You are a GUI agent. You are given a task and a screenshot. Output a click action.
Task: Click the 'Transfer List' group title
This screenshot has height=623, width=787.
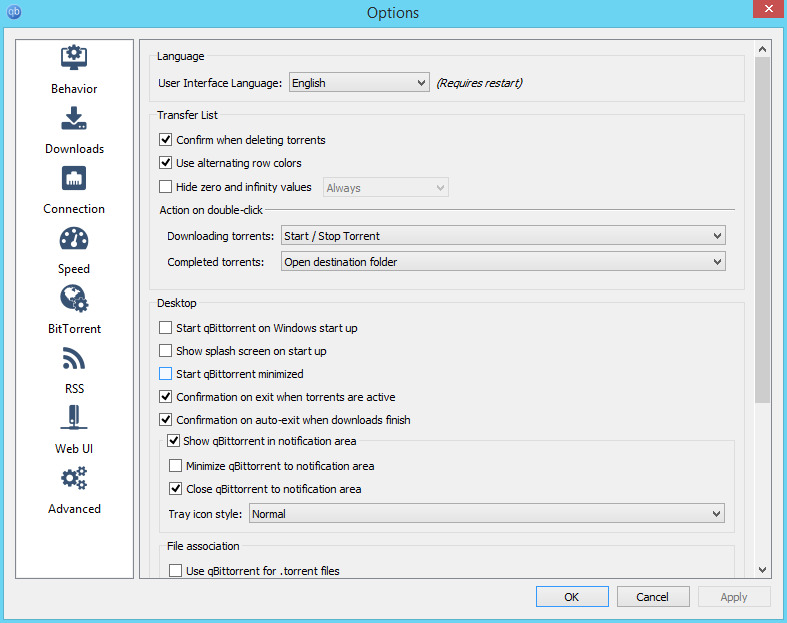pos(187,115)
